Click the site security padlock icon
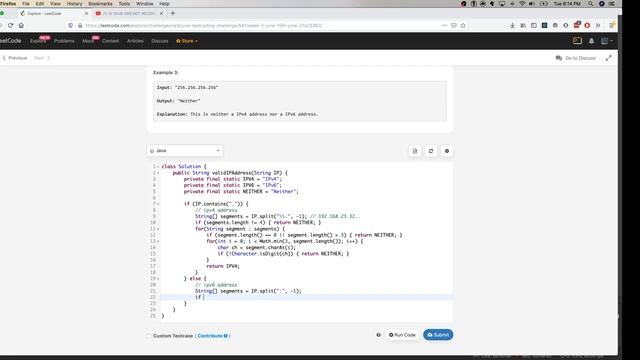This screenshot has width=640, height=360. click(80, 25)
